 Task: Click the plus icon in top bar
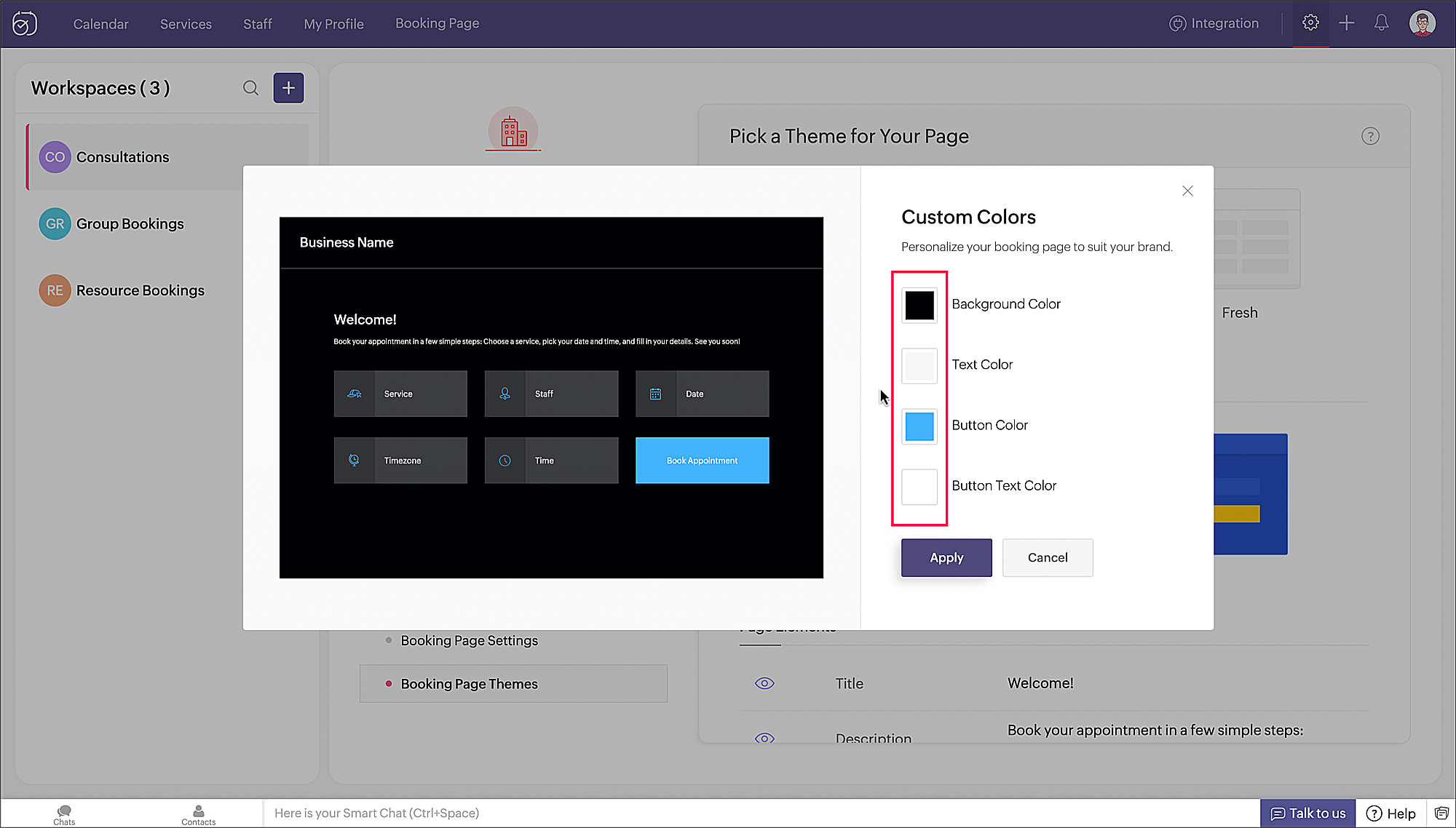pos(1346,23)
